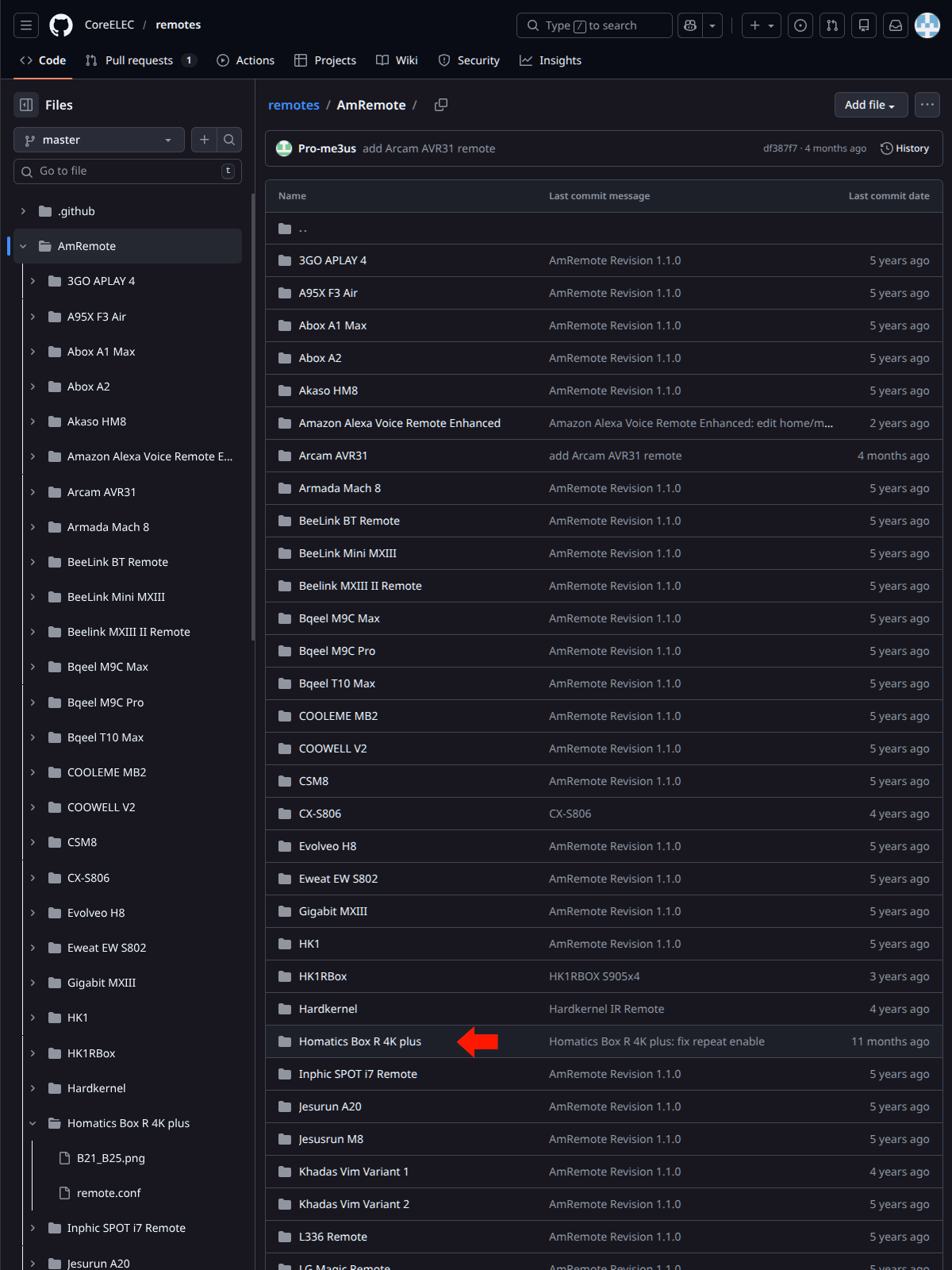Open user profile avatar menu
Screen dimensions: 952x1270
[x=927, y=25]
